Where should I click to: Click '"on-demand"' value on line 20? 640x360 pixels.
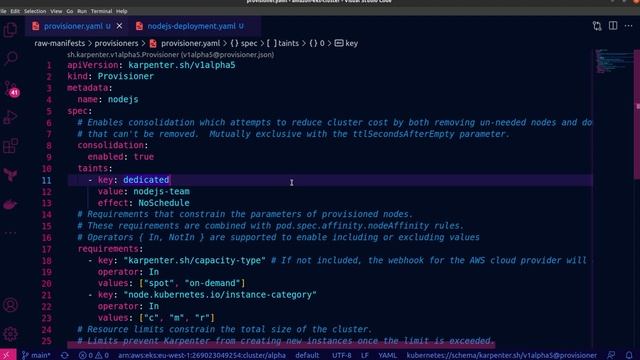click(x=212, y=283)
